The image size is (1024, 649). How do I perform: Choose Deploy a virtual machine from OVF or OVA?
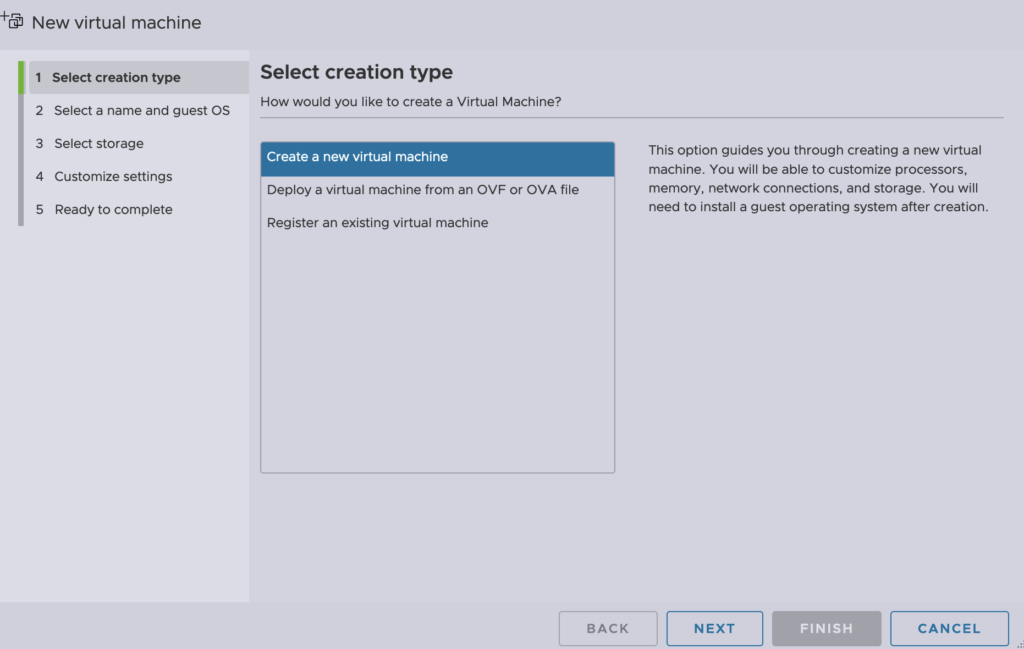point(423,190)
